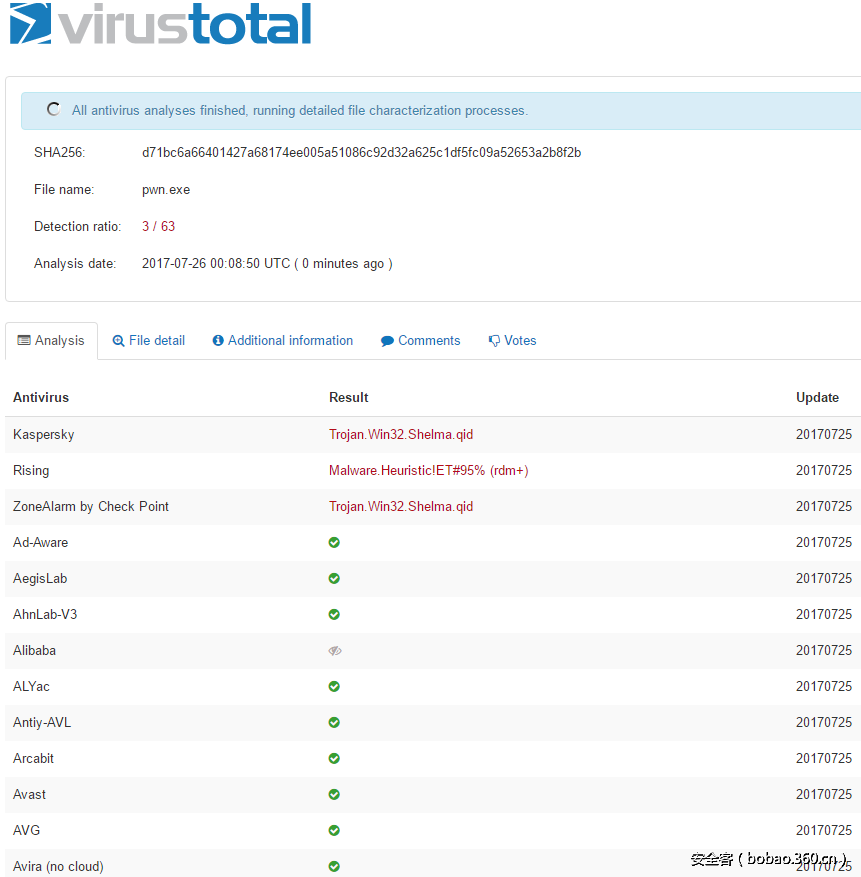Click the Alibaba antivirus name
861x877 pixels.
34,650
